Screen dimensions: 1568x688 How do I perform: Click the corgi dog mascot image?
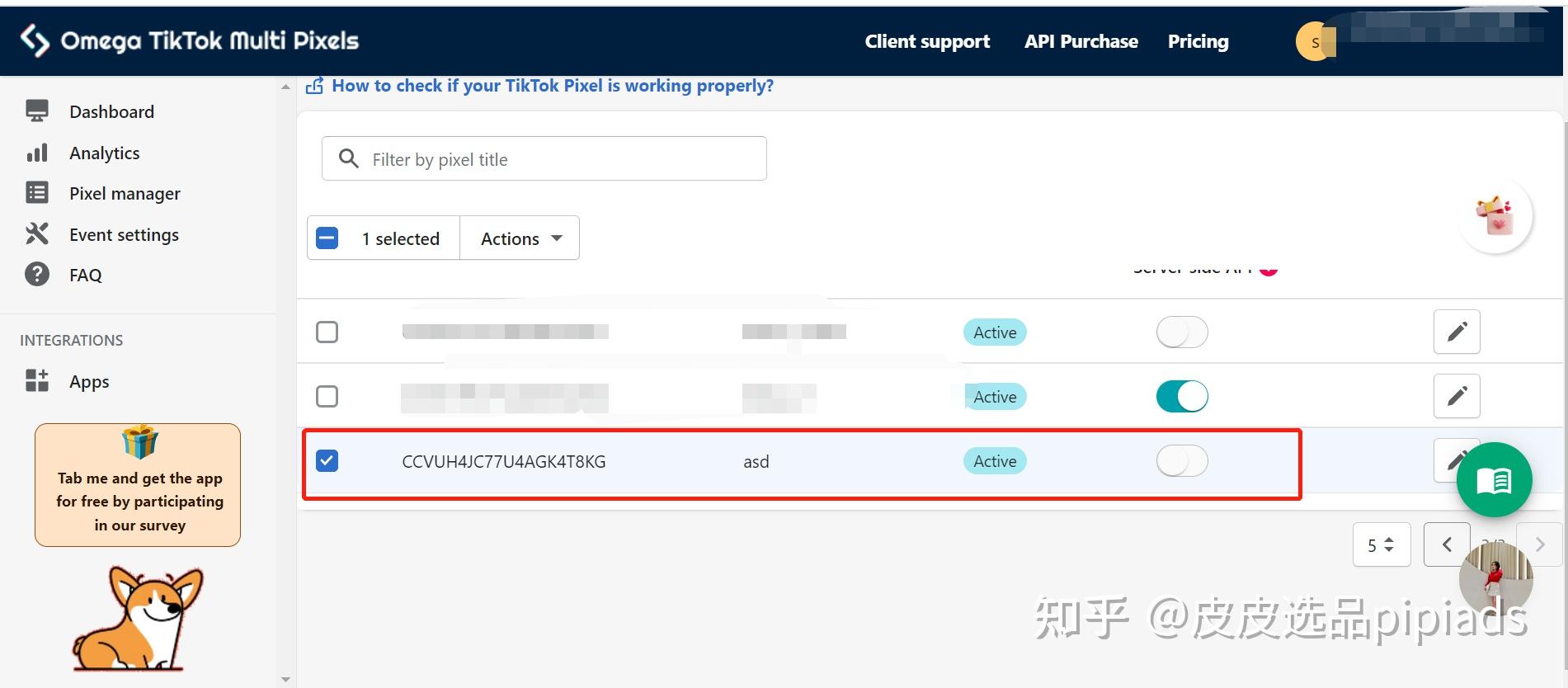(x=139, y=619)
